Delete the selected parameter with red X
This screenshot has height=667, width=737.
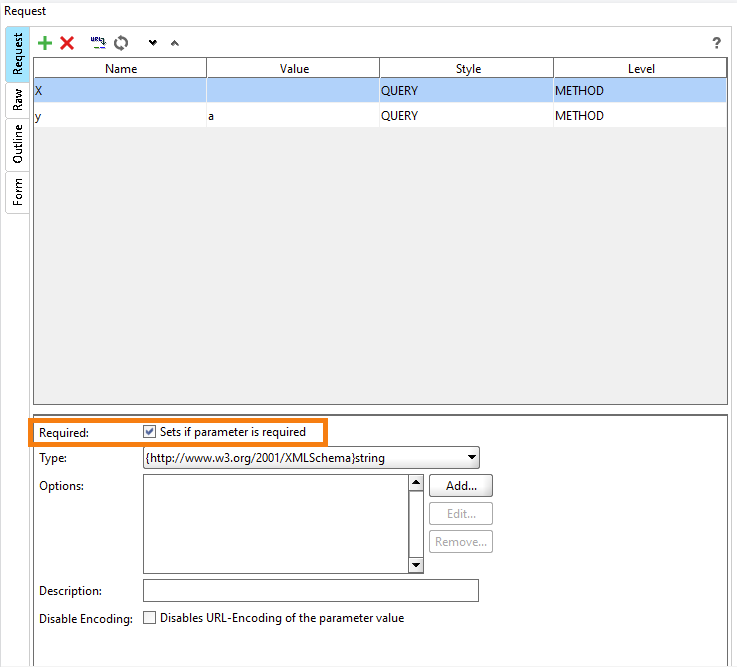click(67, 43)
